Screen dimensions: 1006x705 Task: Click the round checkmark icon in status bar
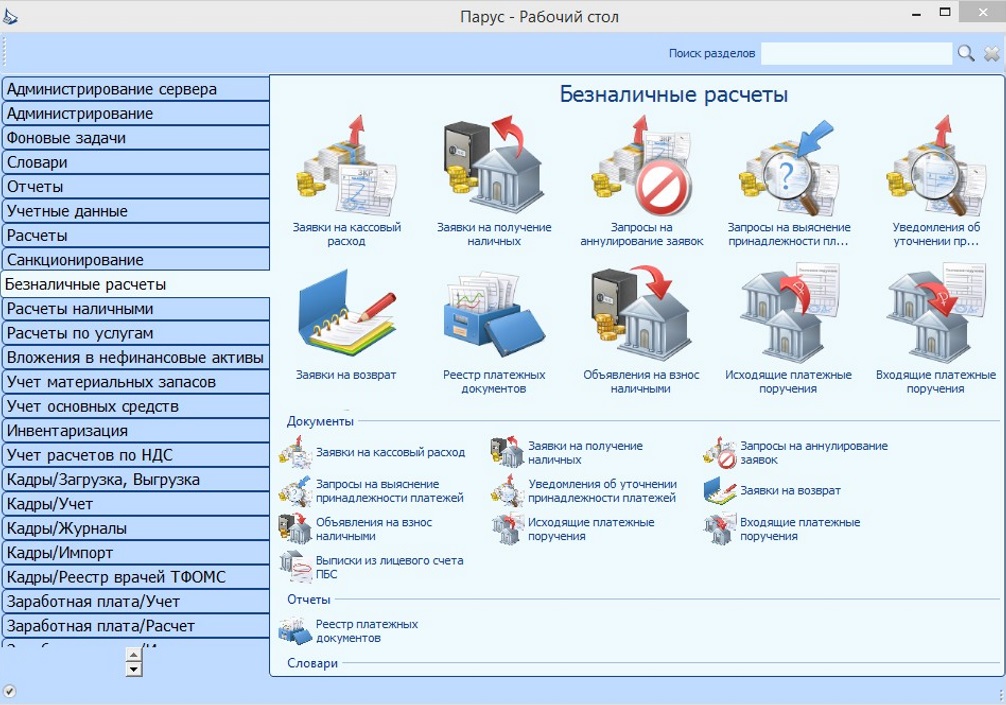10,691
